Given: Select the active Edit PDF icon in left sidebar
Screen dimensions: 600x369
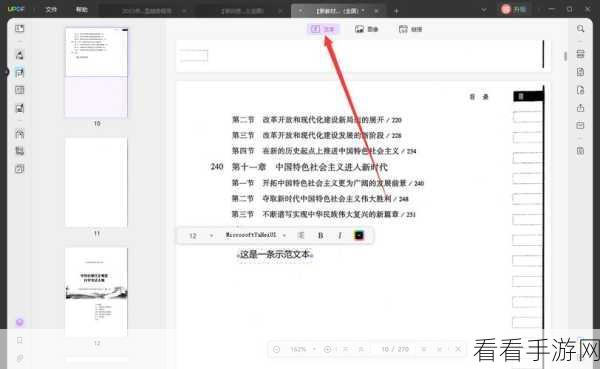Looking at the screenshot, I should (20, 72).
